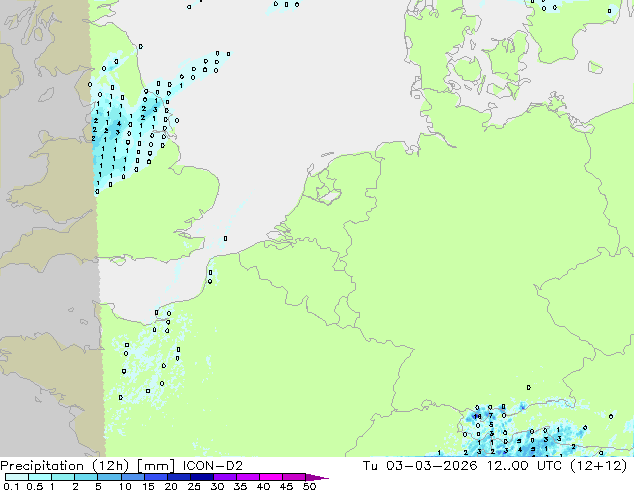Viewport: 634px width, 490px height.
Task: Click the "15" legend scale label
Action: tap(148, 486)
